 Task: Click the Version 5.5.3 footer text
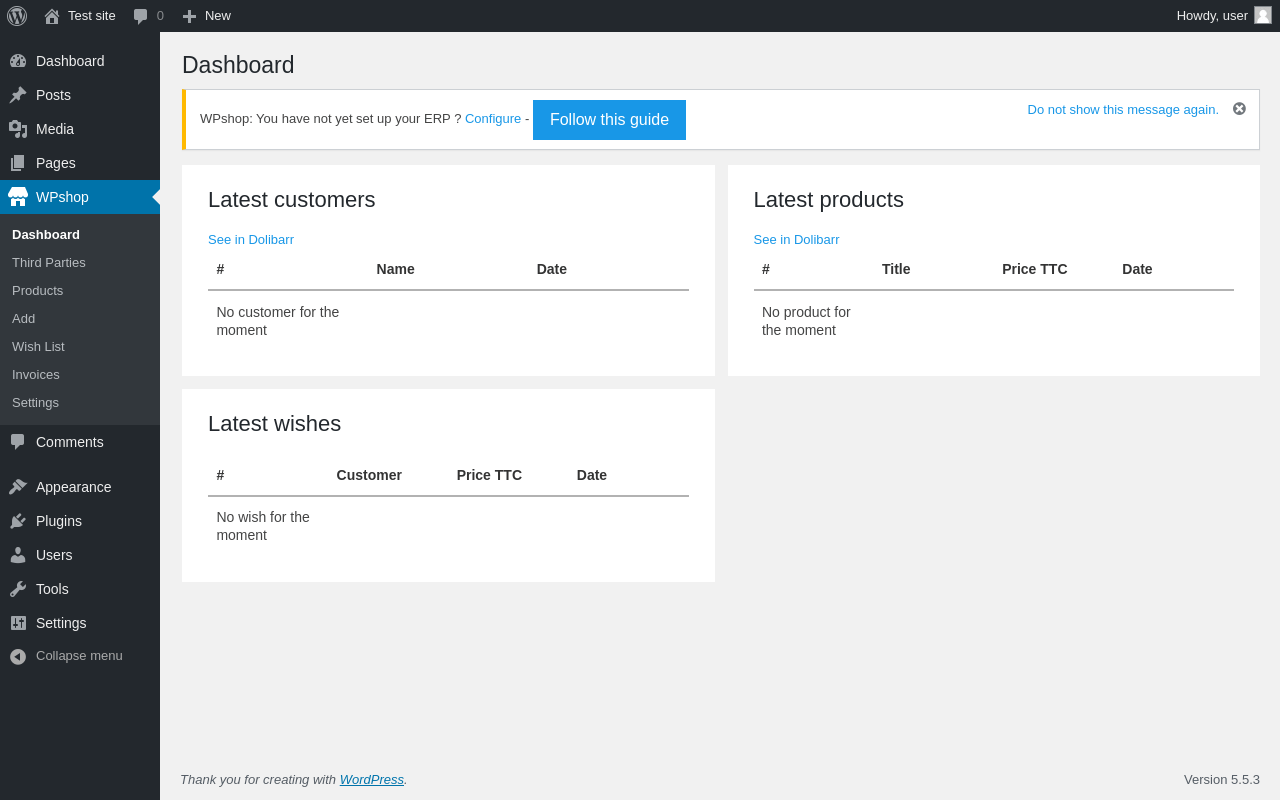coord(1222,779)
